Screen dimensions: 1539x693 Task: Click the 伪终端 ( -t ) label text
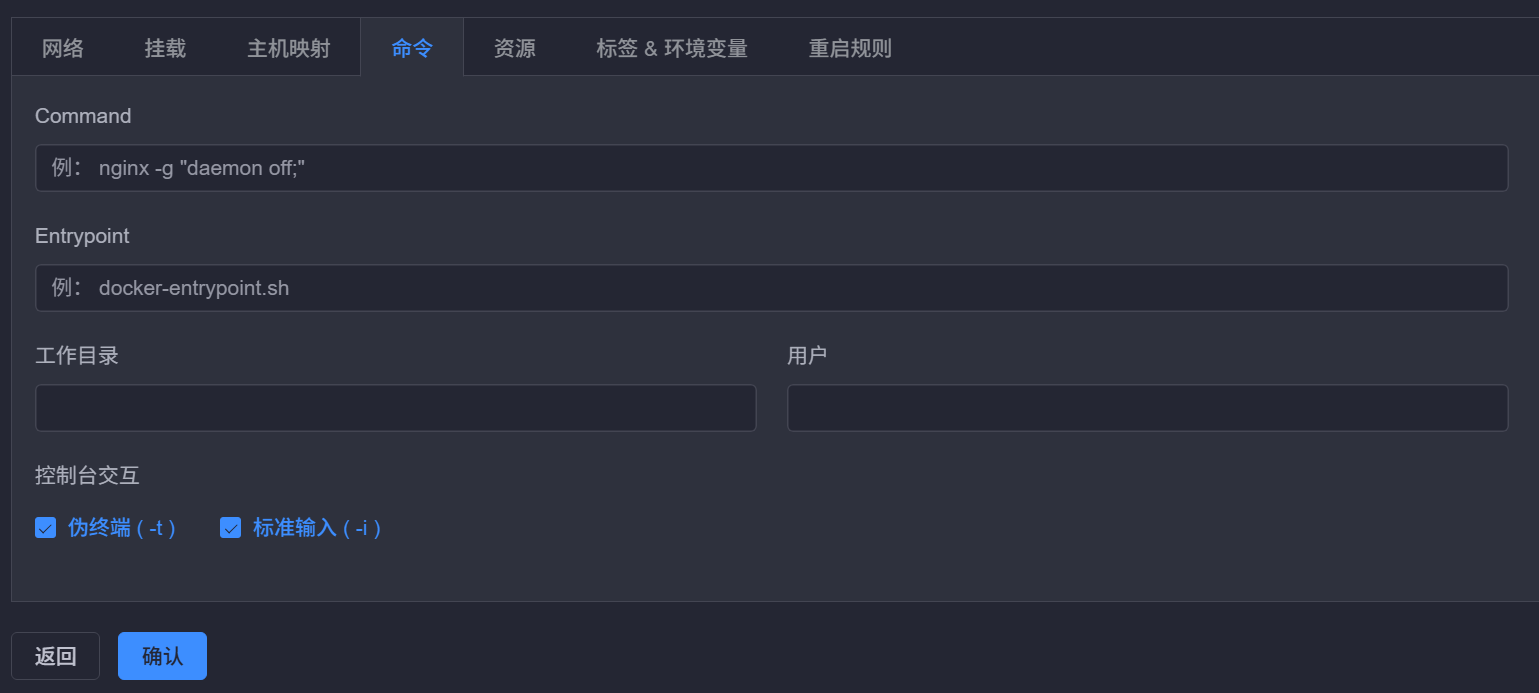[122, 528]
